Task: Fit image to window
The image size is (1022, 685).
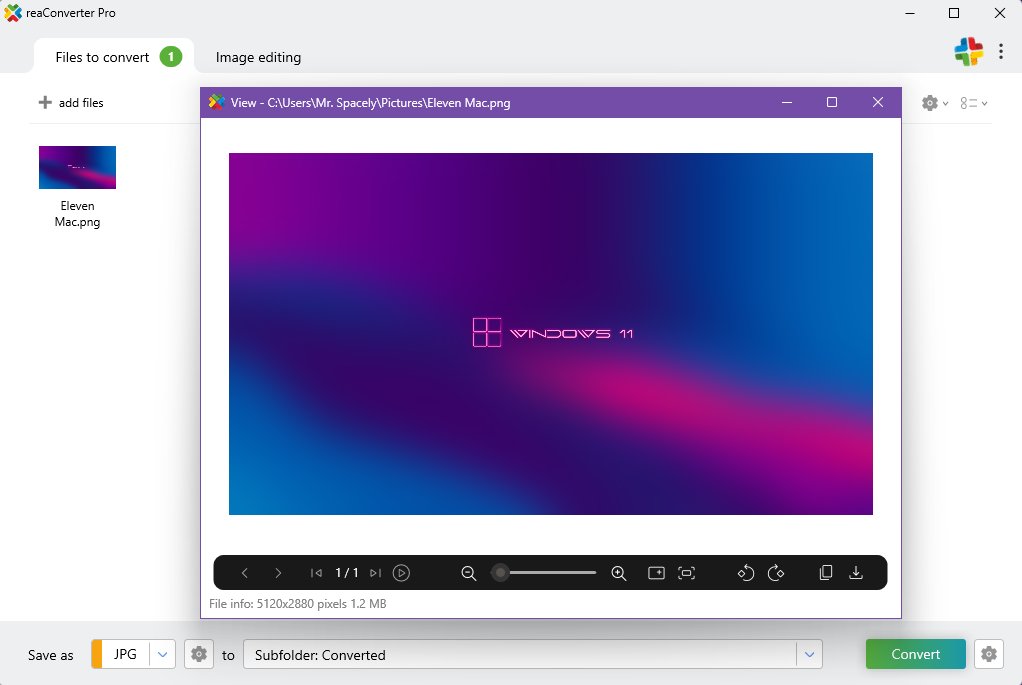Action: (686, 573)
